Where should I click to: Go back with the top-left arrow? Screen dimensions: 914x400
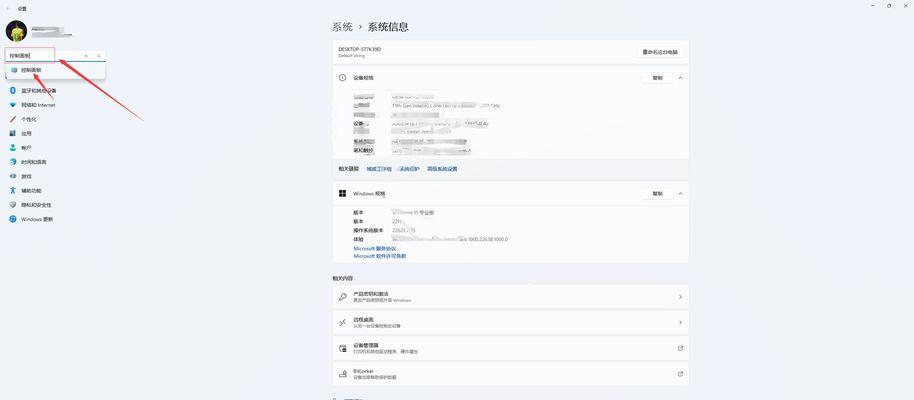click(x=7, y=9)
